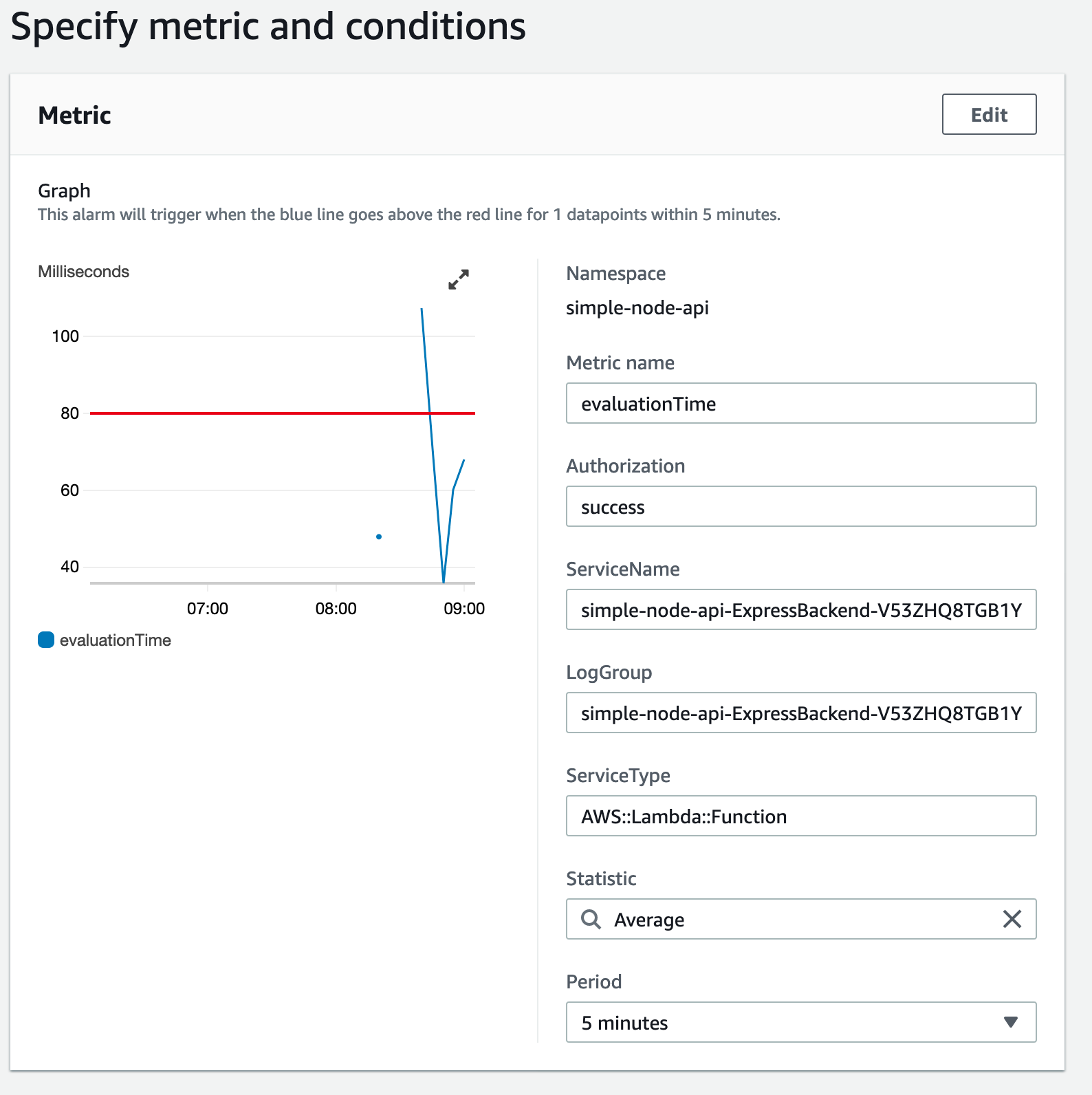Click the evaluationTime legend label
The height and width of the screenshot is (1095, 1092).
point(116,640)
